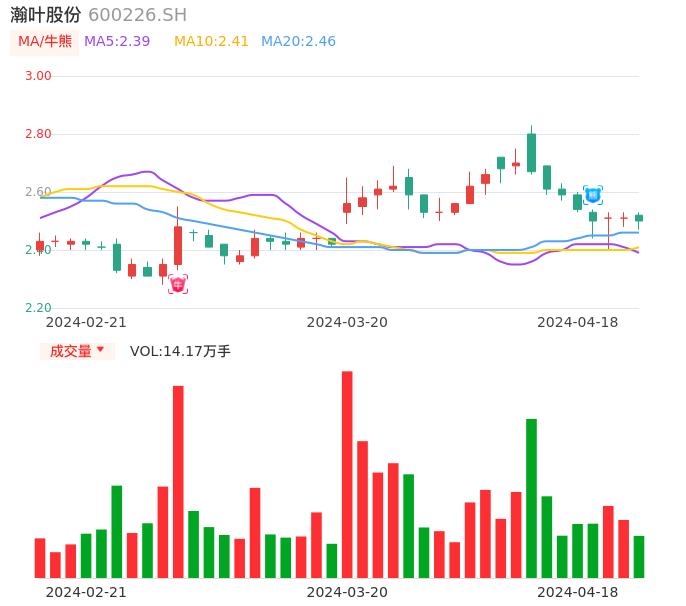Screen dimensions: 686x606
Task: Click the stock name 瀚叶股份
Action: 46,15
